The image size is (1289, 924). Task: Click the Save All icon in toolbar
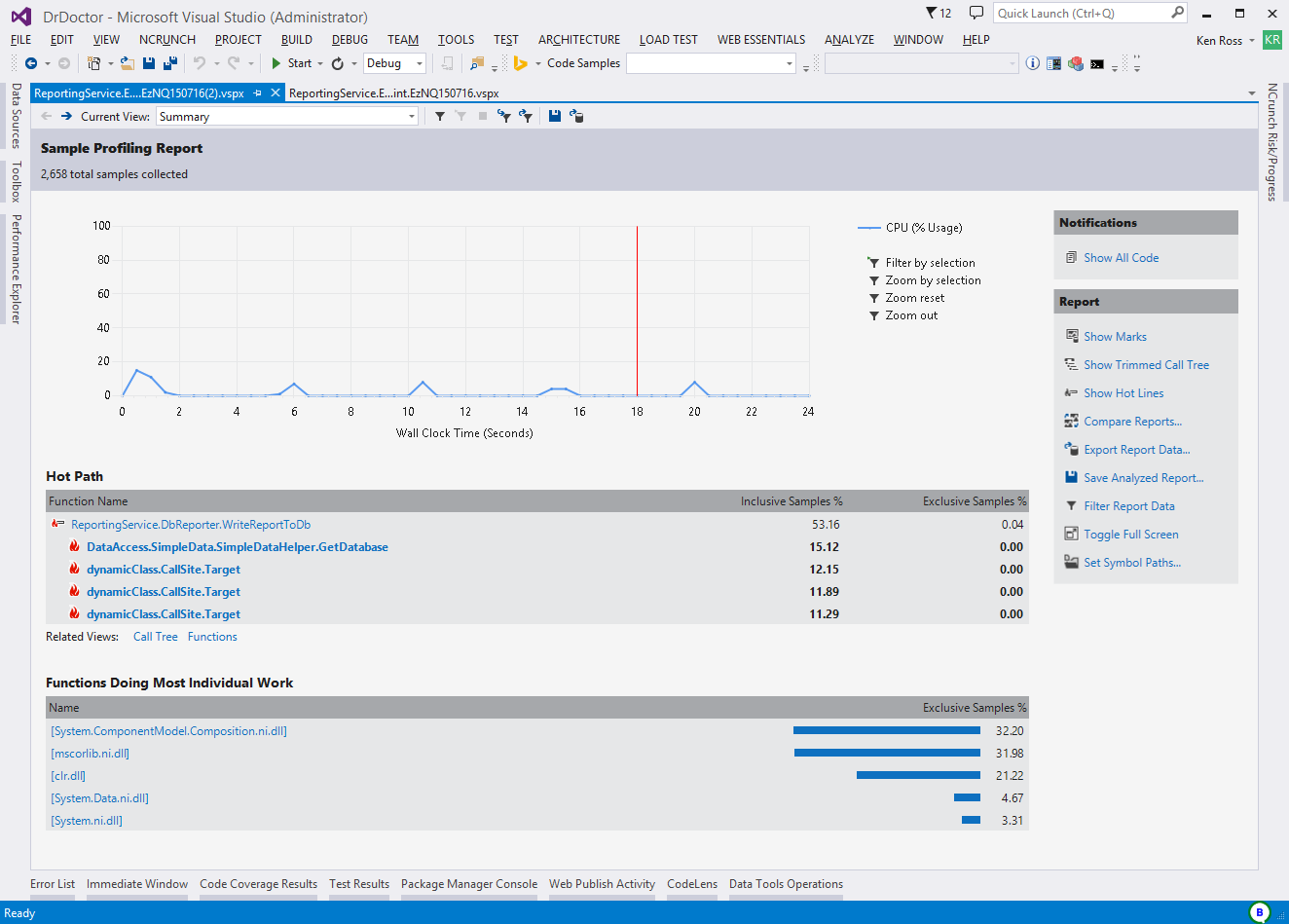(x=169, y=63)
